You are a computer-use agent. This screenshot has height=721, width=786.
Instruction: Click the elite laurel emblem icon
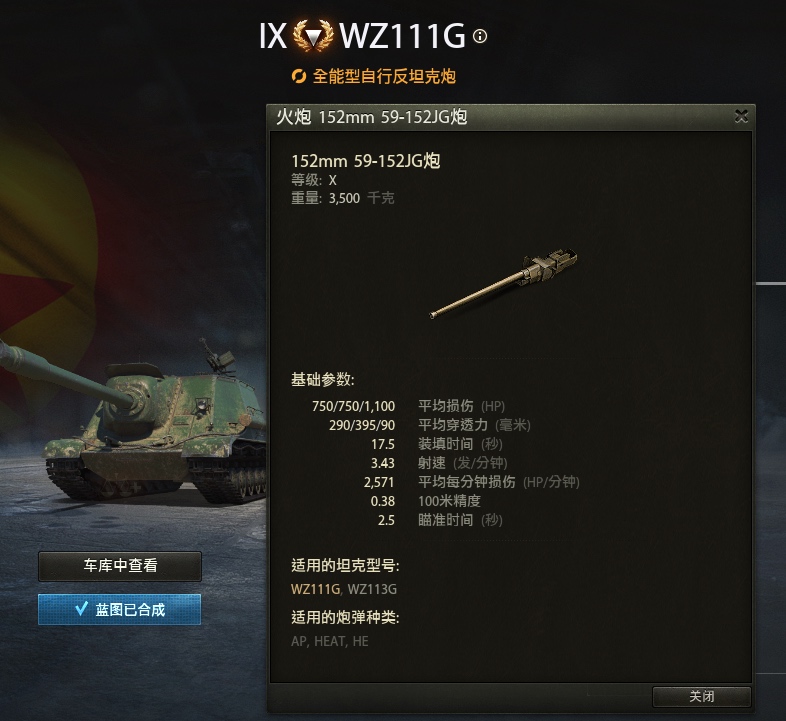pyautogui.click(x=313, y=36)
